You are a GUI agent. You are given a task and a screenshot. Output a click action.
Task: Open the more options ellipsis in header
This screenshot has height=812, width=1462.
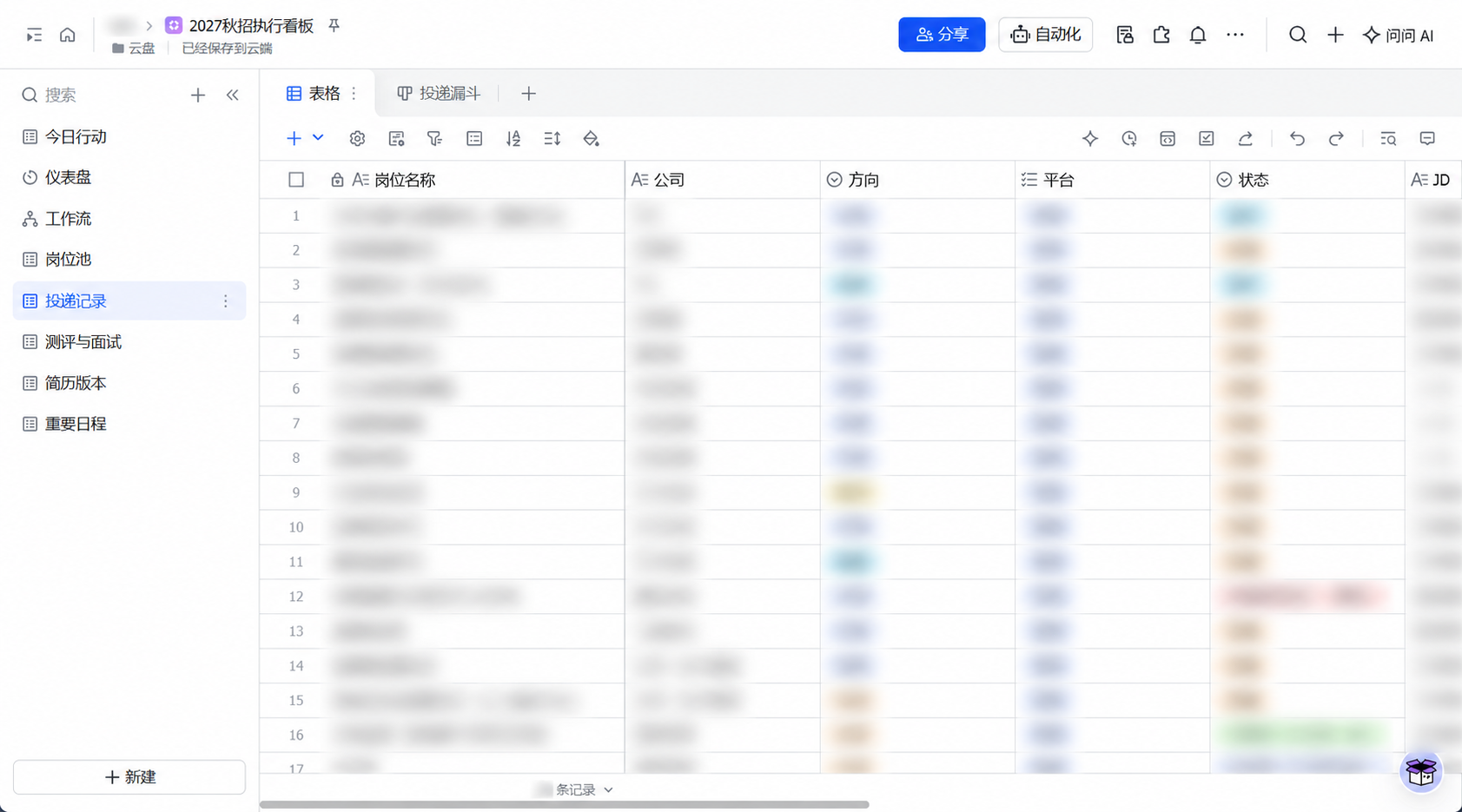click(1235, 36)
